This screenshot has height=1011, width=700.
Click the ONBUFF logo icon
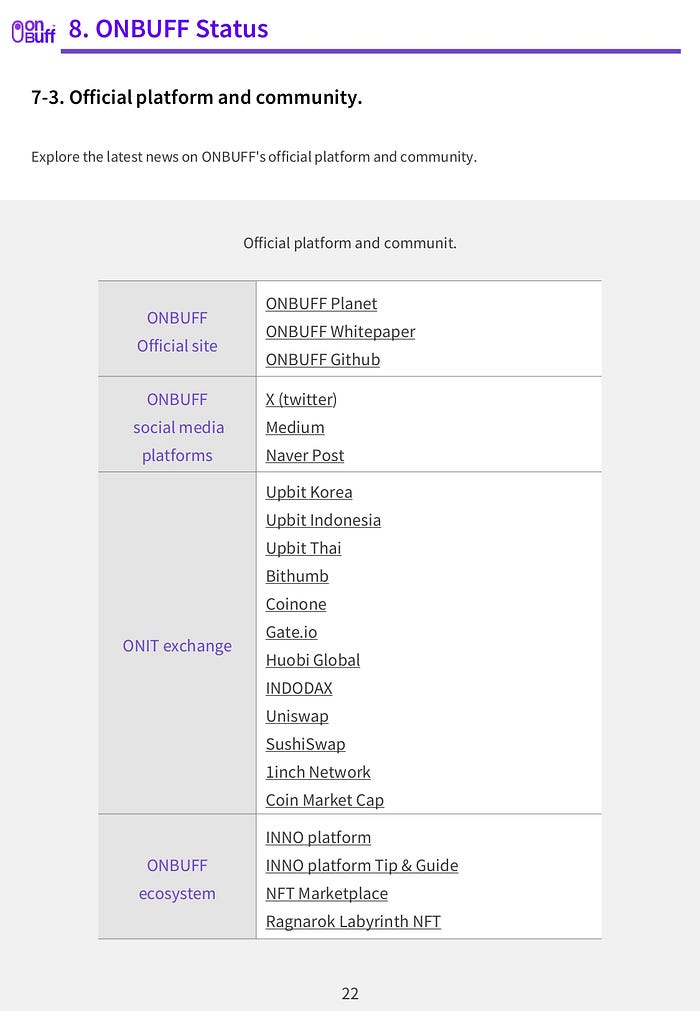click(x=34, y=31)
